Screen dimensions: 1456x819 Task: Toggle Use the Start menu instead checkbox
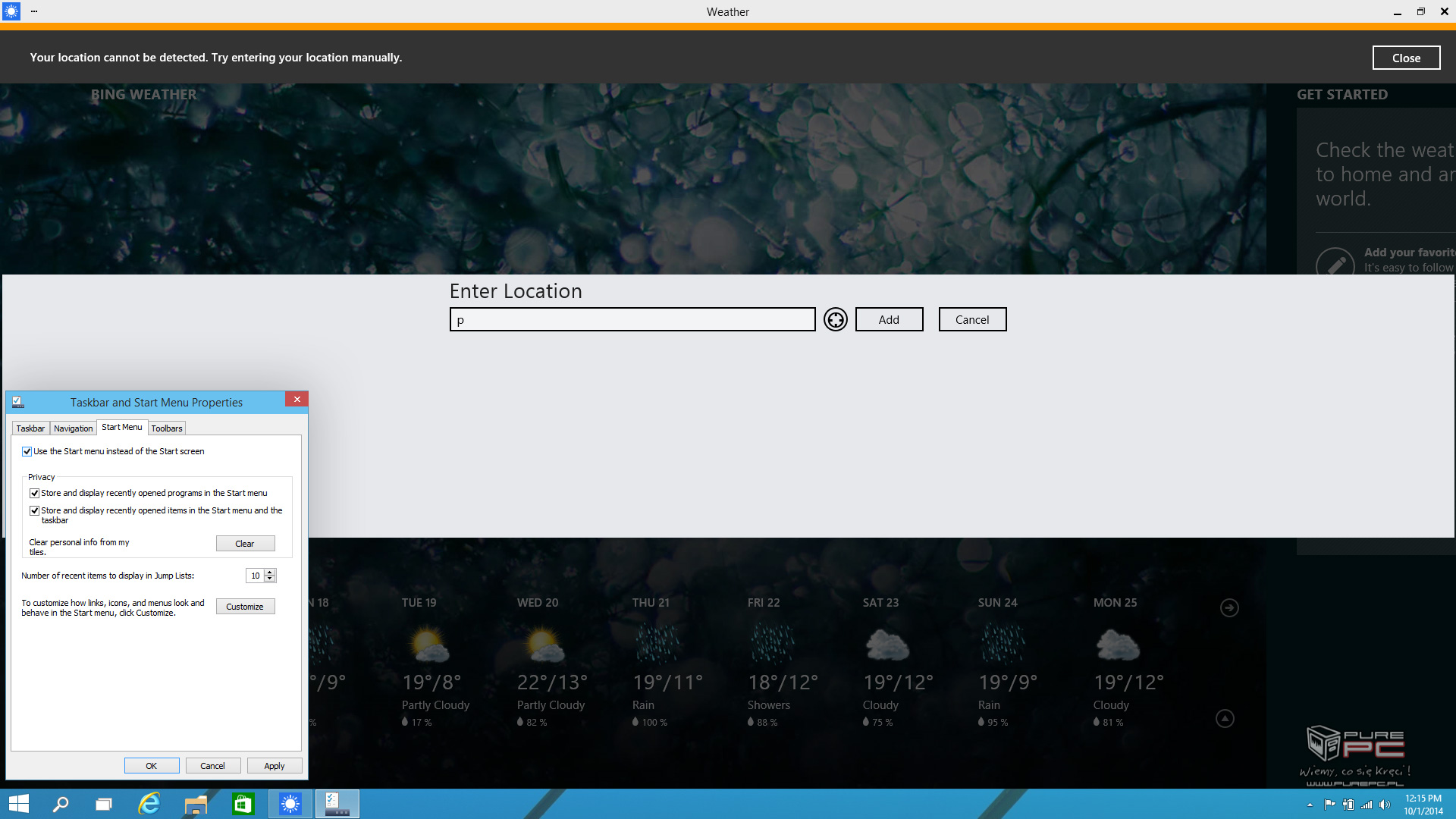click(27, 451)
